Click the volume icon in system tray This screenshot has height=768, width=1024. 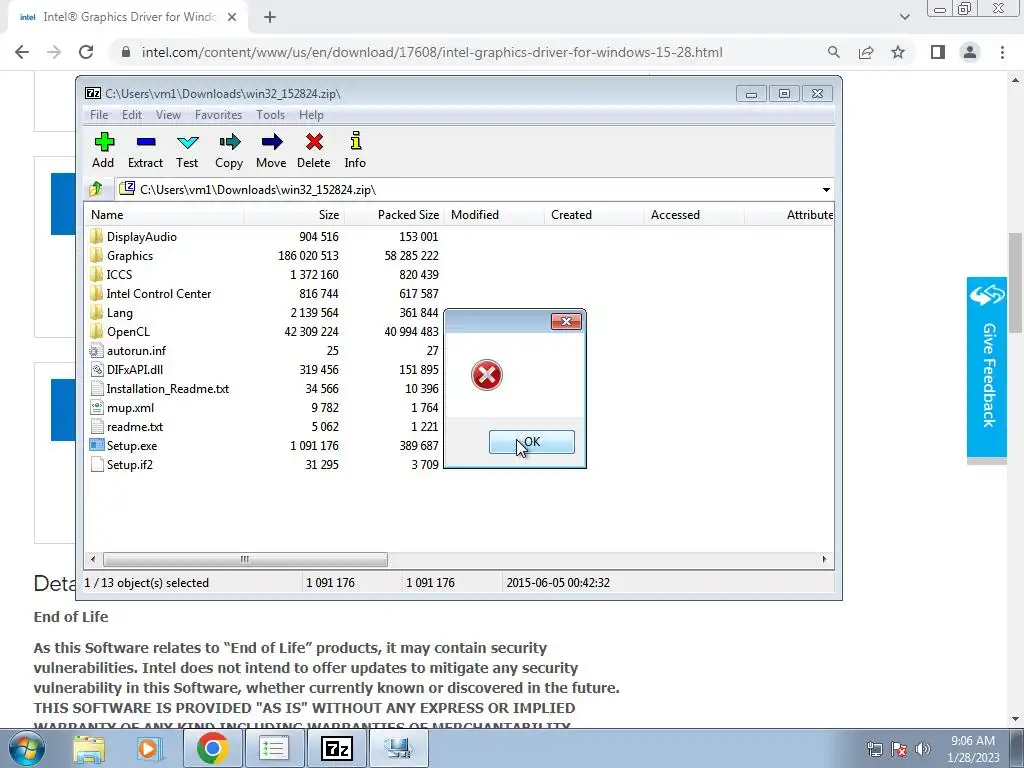pyautogui.click(x=922, y=748)
